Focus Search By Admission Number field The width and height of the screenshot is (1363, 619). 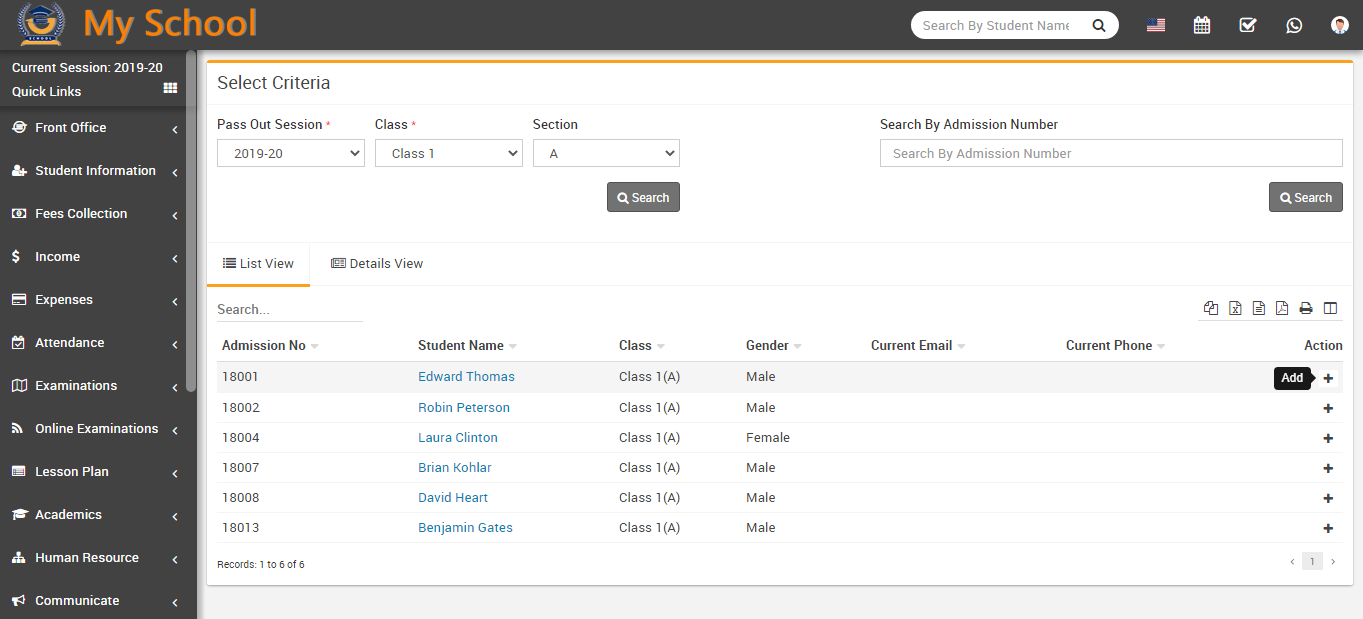click(1111, 153)
